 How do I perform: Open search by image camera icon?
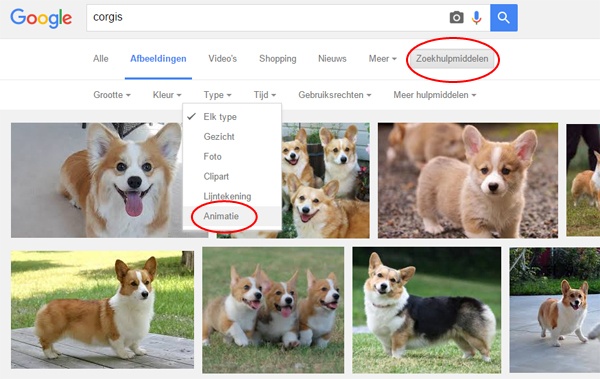coord(456,17)
